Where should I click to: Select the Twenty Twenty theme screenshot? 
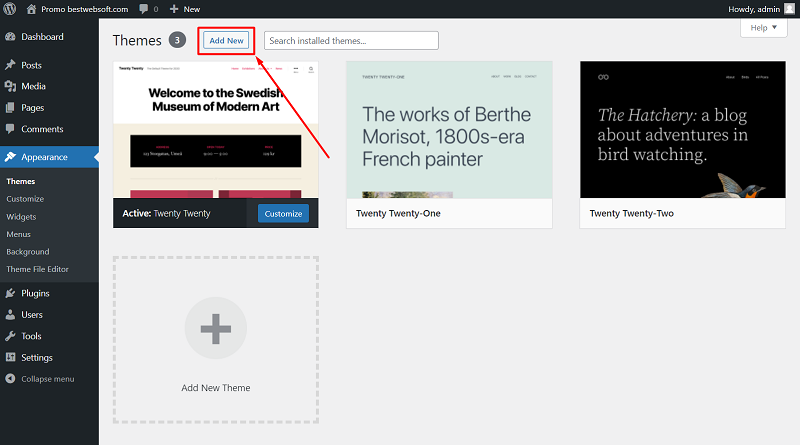click(x=216, y=130)
